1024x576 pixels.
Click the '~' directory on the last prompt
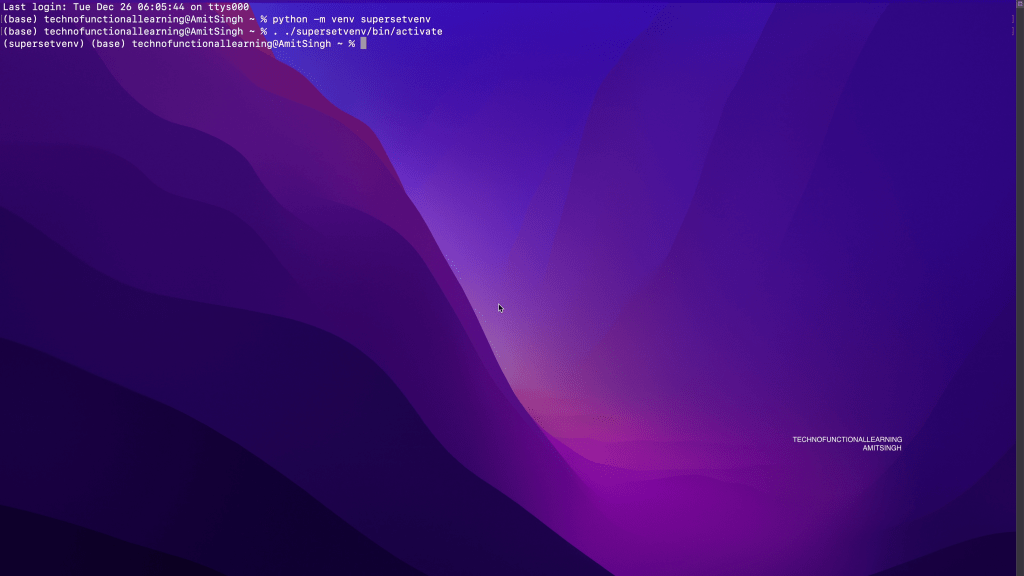(340, 44)
